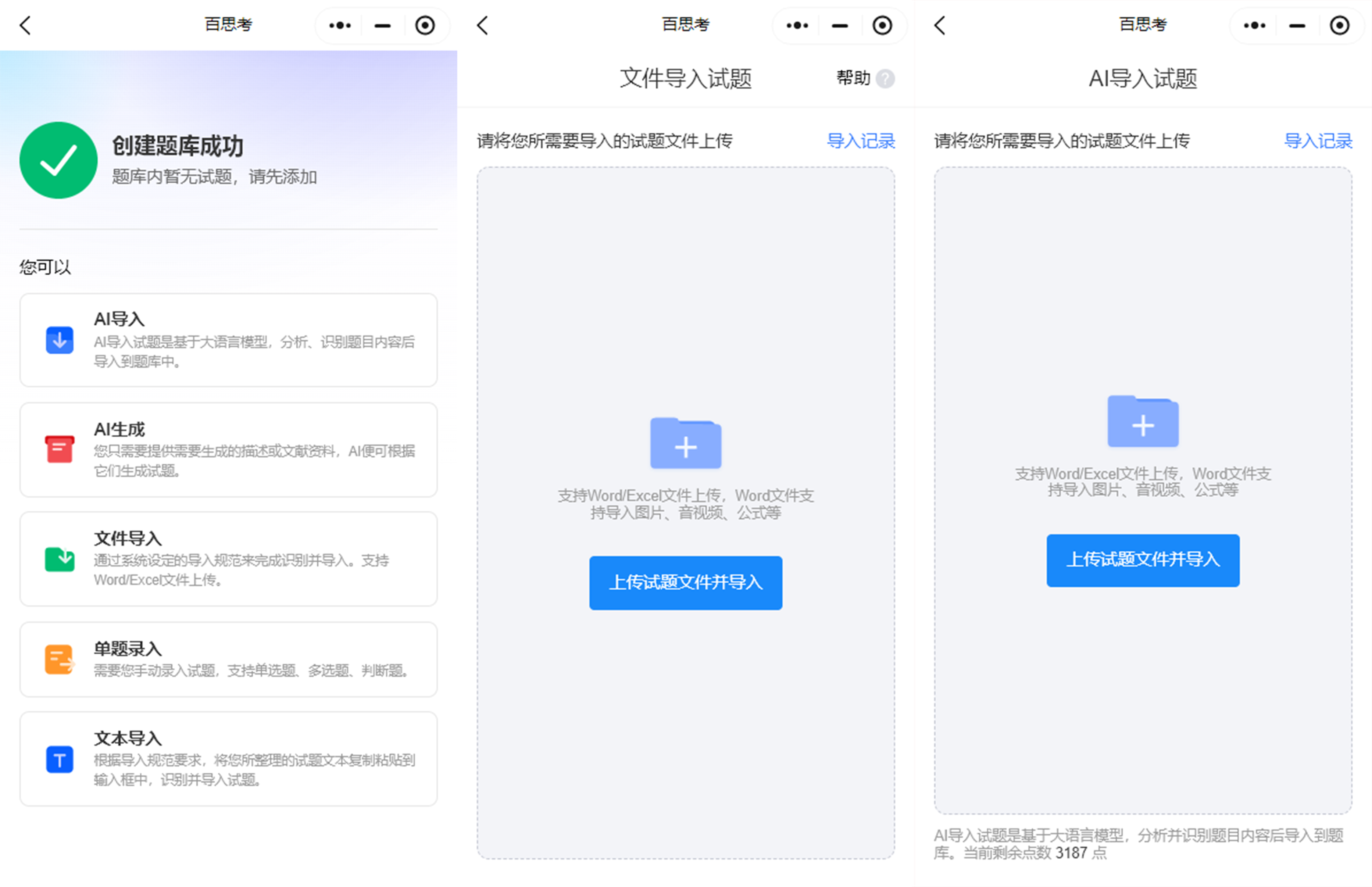1372x887 pixels.
Task: Tap the close circle on the 创建题库成功 screen
Action: pyautogui.click(x=425, y=25)
